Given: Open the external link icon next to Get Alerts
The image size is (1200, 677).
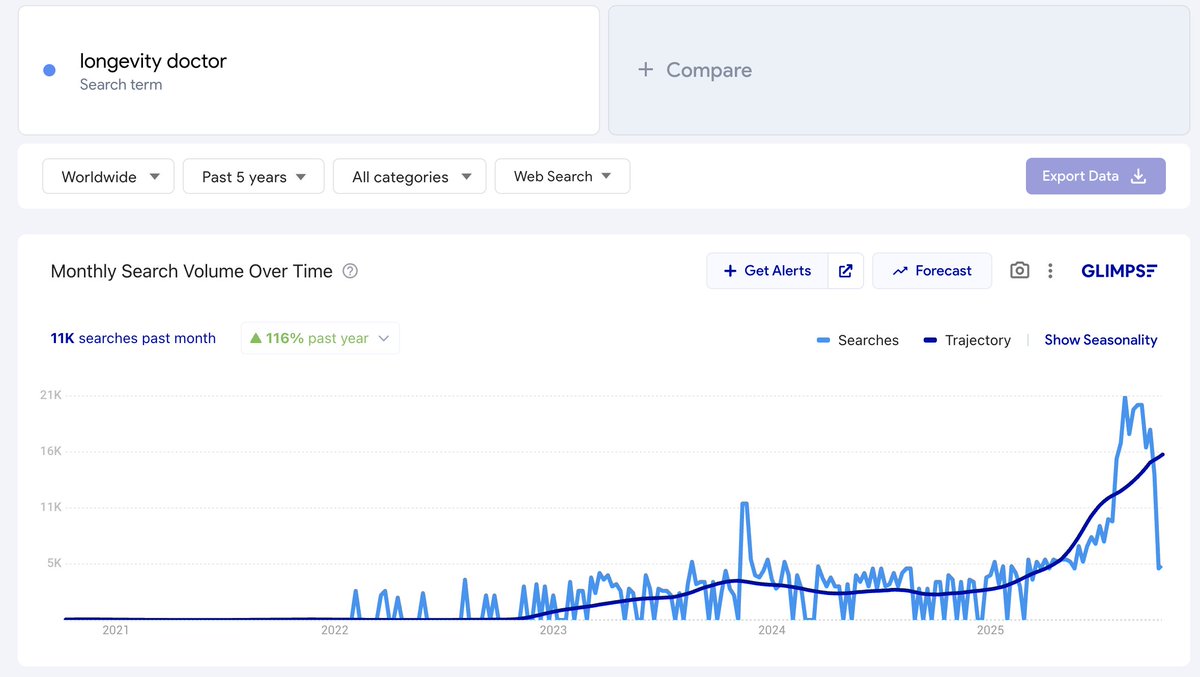Looking at the screenshot, I should tap(846, 271).
